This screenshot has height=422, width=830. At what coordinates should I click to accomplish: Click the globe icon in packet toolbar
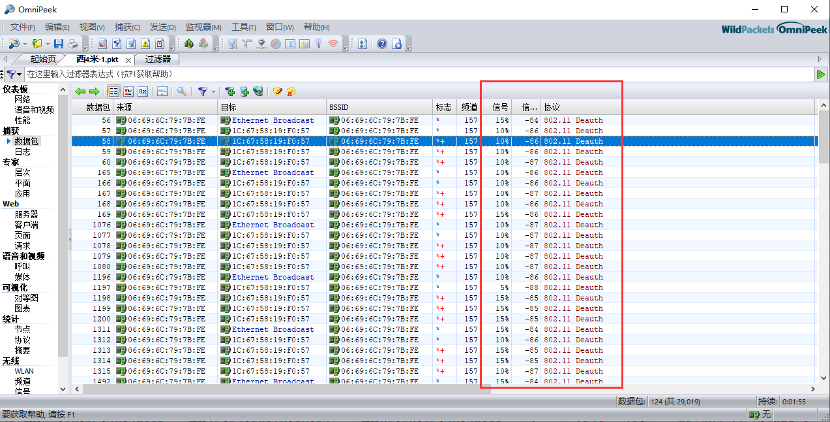click(258, 92)
